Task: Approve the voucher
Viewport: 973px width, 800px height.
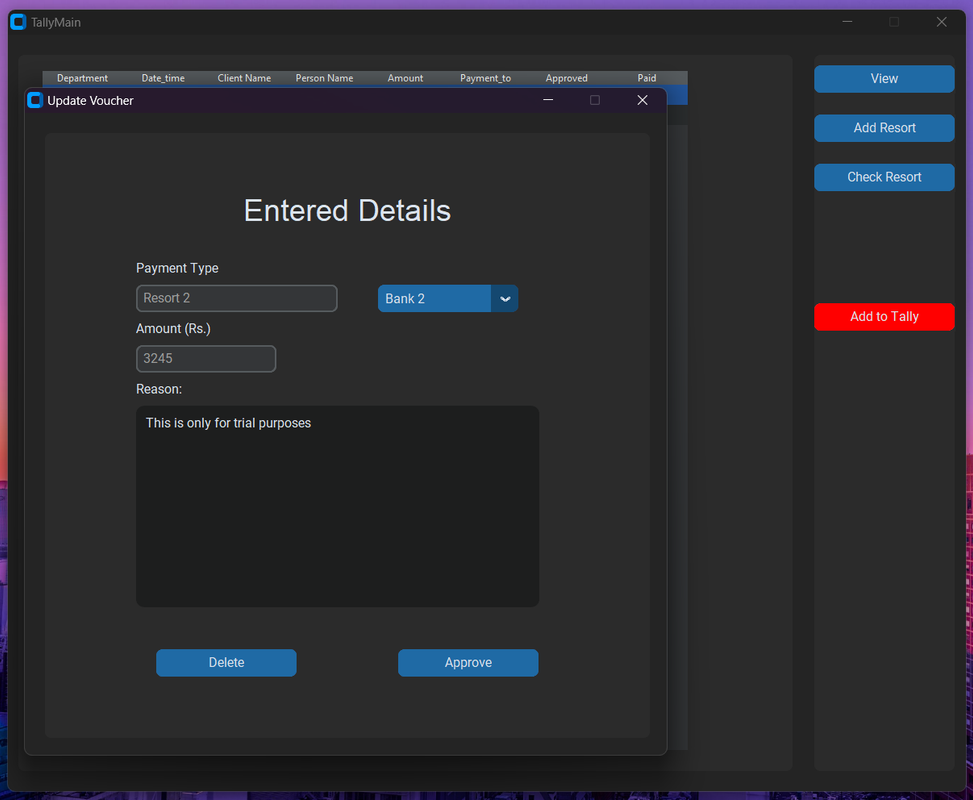Action: [468, 662]
